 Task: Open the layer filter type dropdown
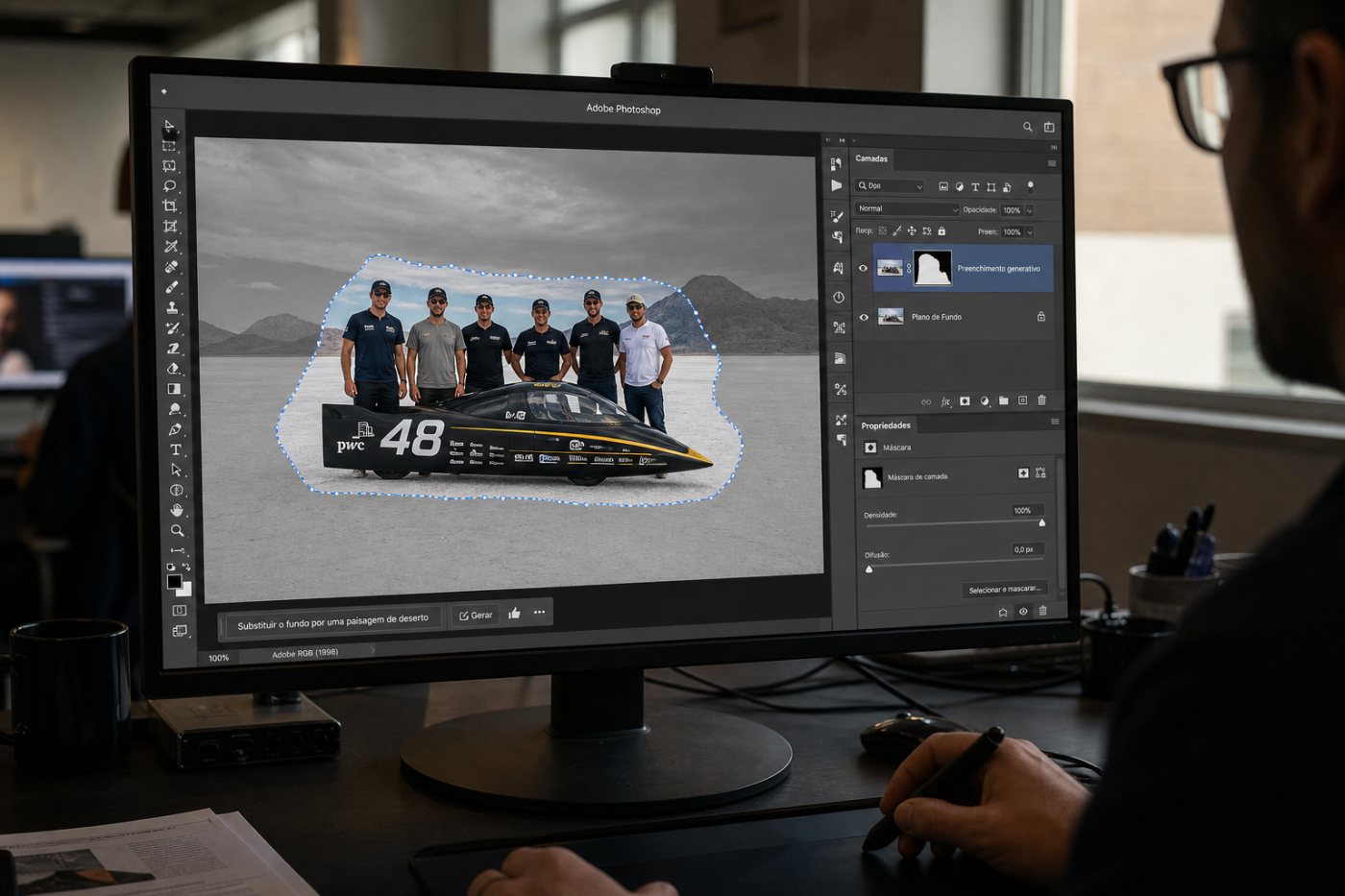tap(890, 186)
